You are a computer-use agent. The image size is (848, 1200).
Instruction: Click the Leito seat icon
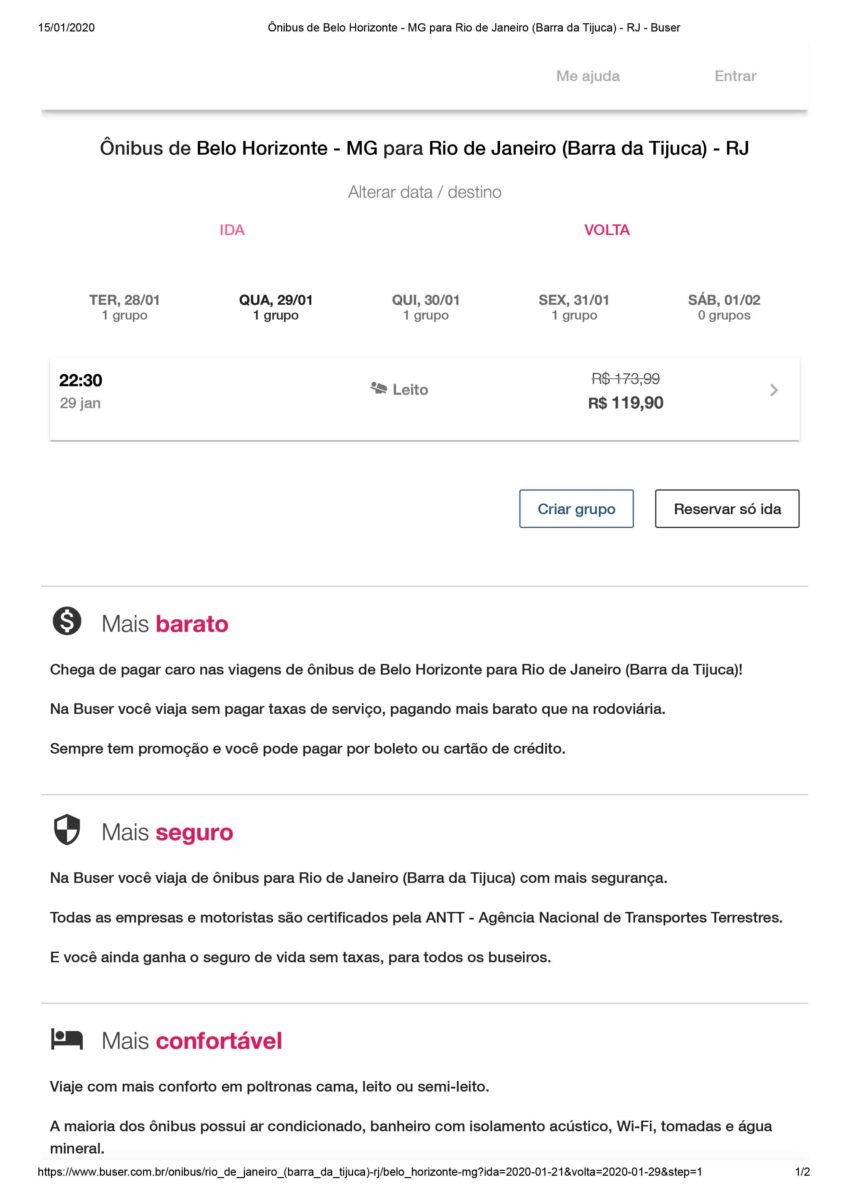coord(379,389)
